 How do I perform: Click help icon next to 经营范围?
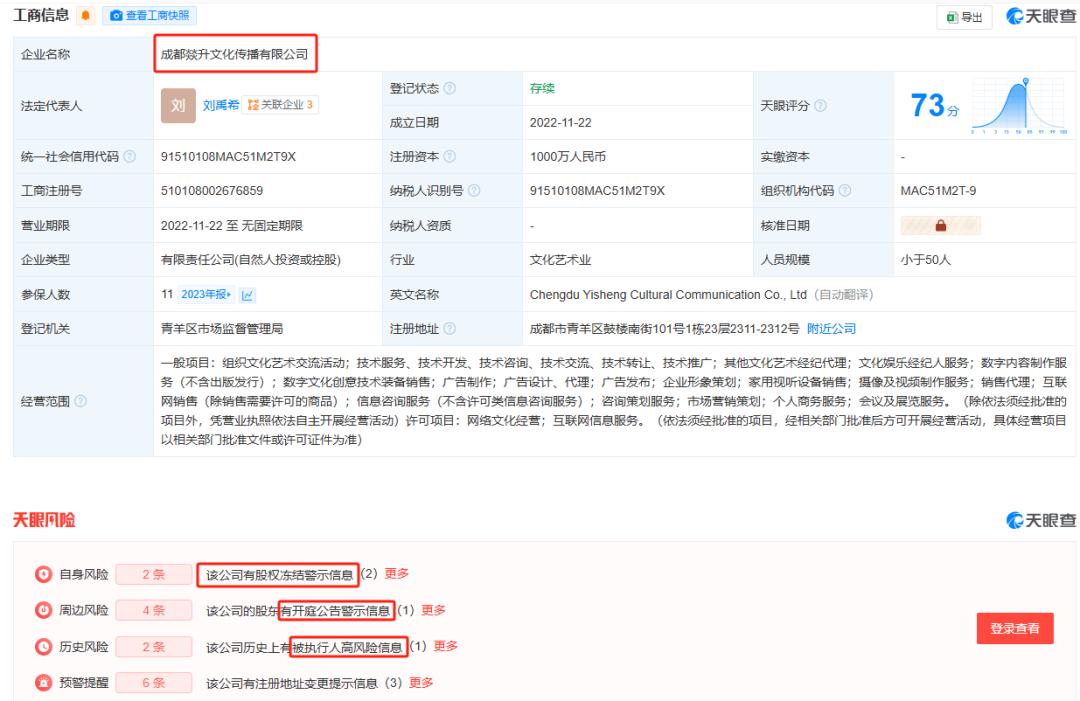79,402
